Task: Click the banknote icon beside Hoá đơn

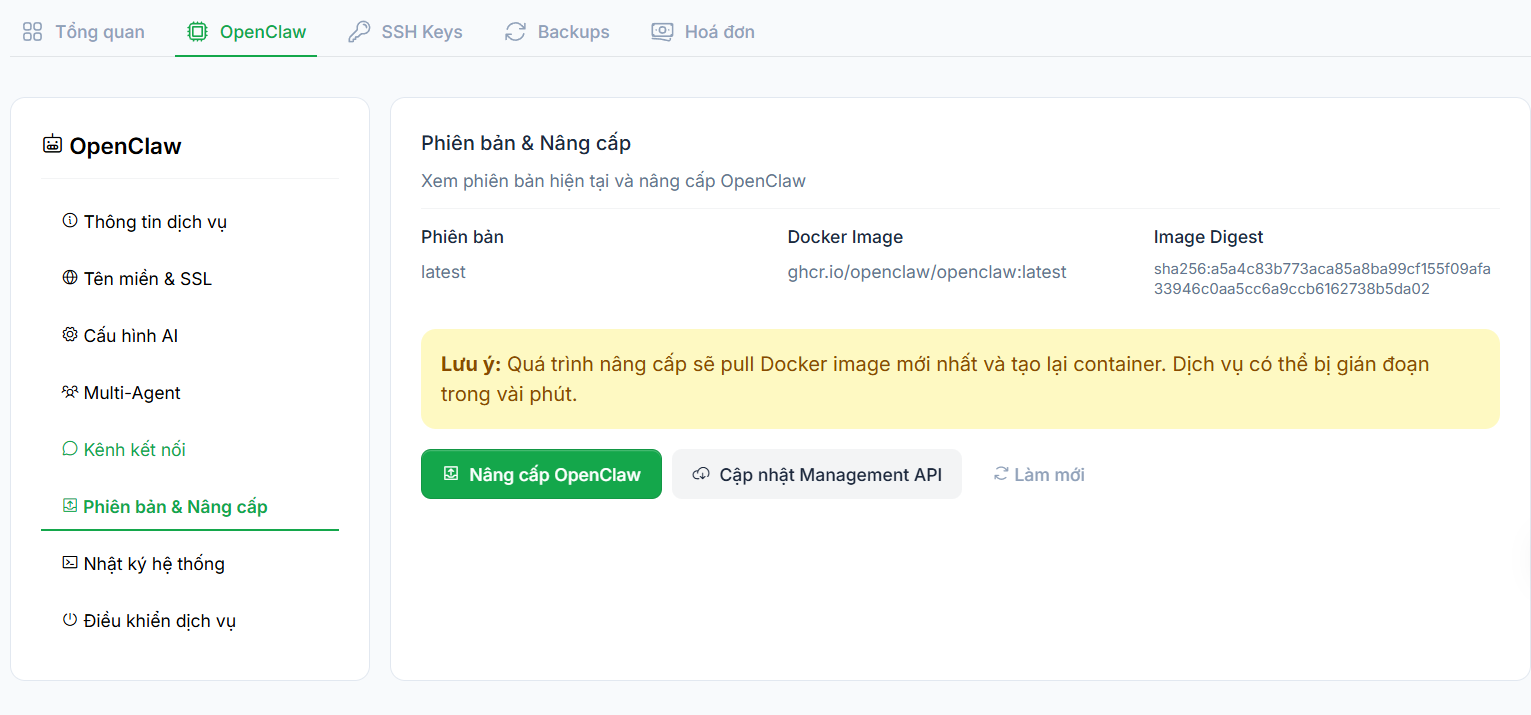Action: point(662,32)
